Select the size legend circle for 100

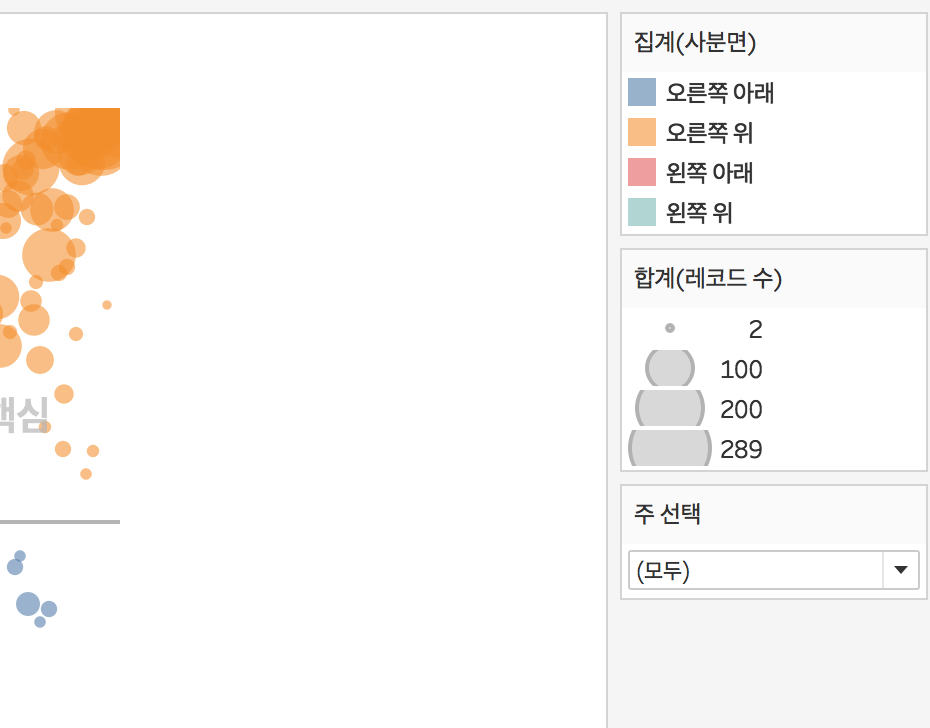(670, 369)
